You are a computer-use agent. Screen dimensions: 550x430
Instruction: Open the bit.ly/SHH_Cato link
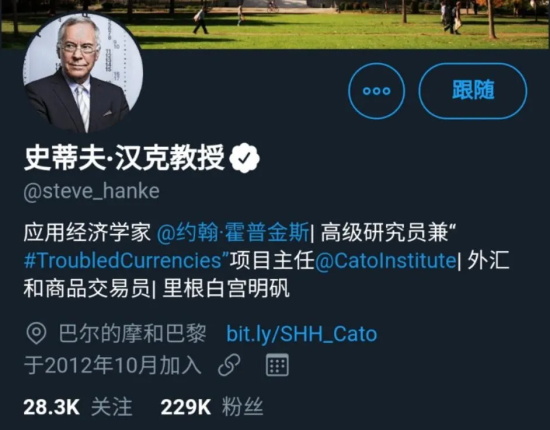tap(302, 334)
